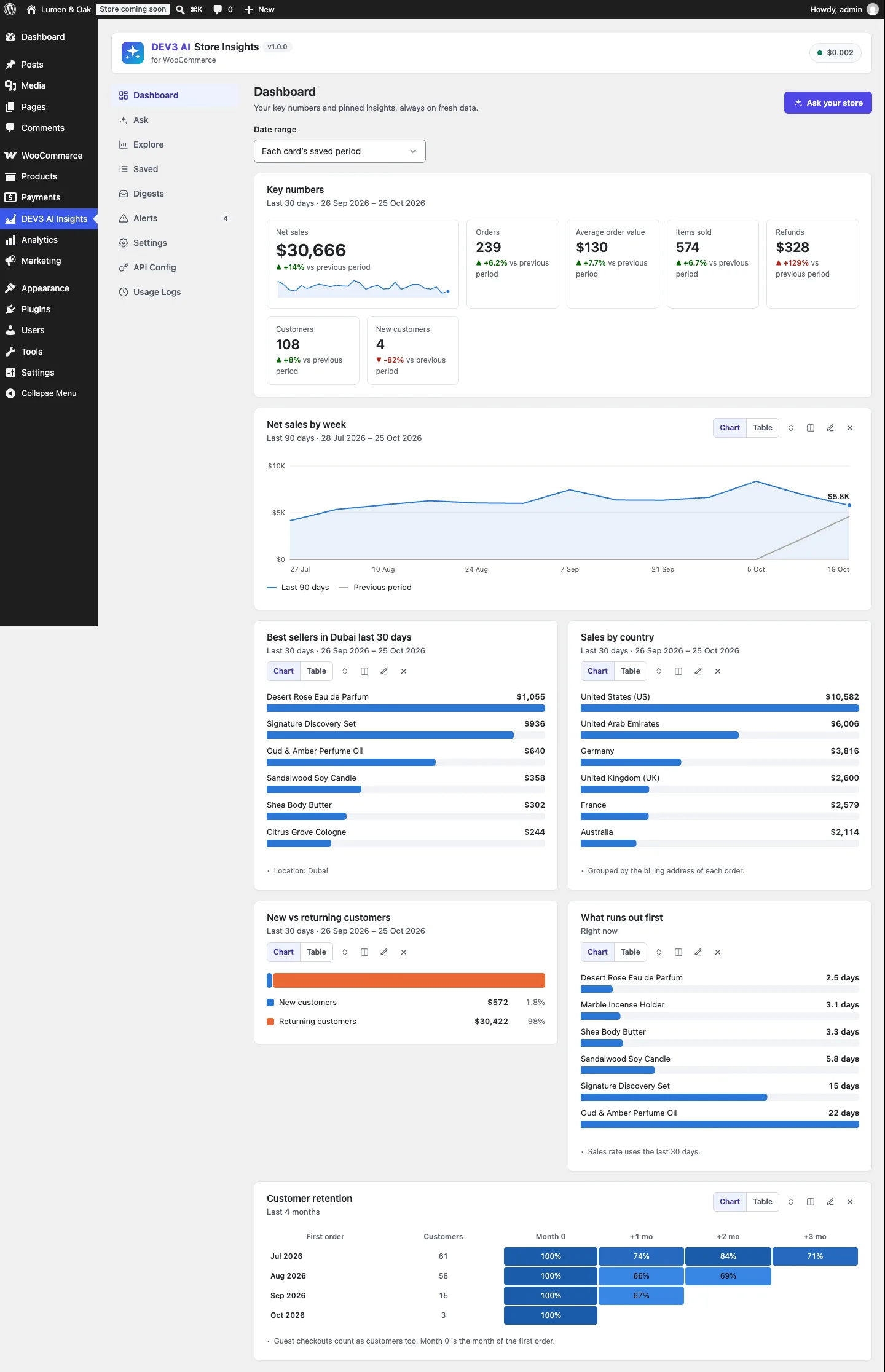Screen dimensions: 885x1372
Task: Show Customer retention as Chart
Action: (x=730, y=1202)
